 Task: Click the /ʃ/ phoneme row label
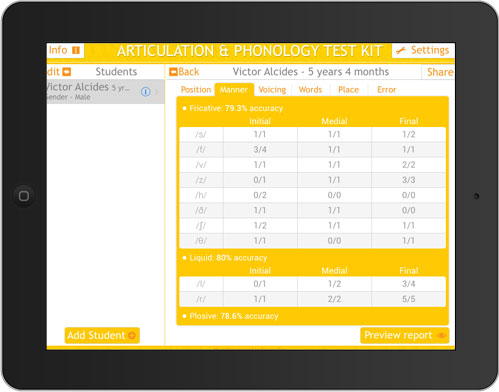tap(201, 226)
